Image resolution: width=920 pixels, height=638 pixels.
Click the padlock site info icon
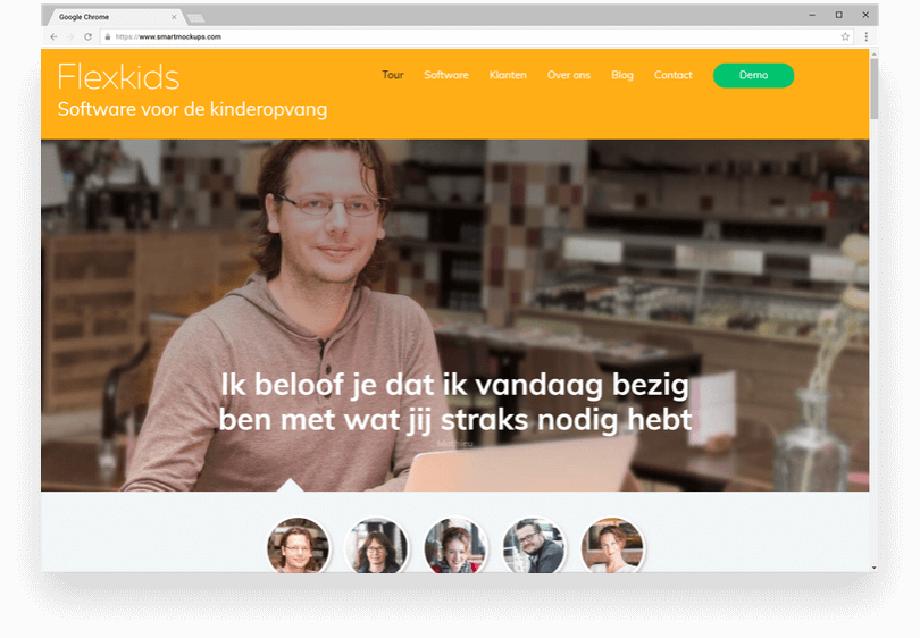[107, 37]
